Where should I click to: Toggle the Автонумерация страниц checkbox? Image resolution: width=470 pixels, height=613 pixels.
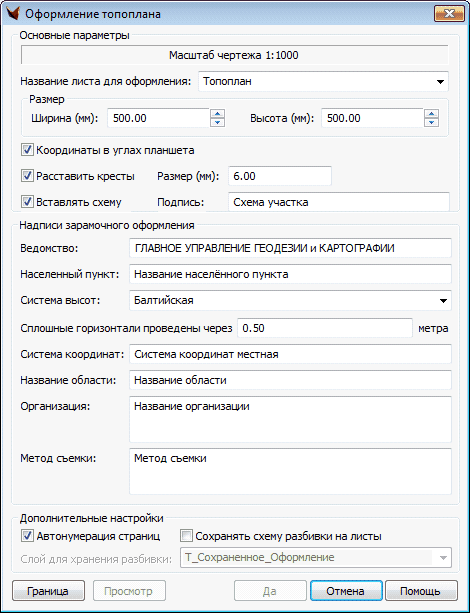(27, 536)
